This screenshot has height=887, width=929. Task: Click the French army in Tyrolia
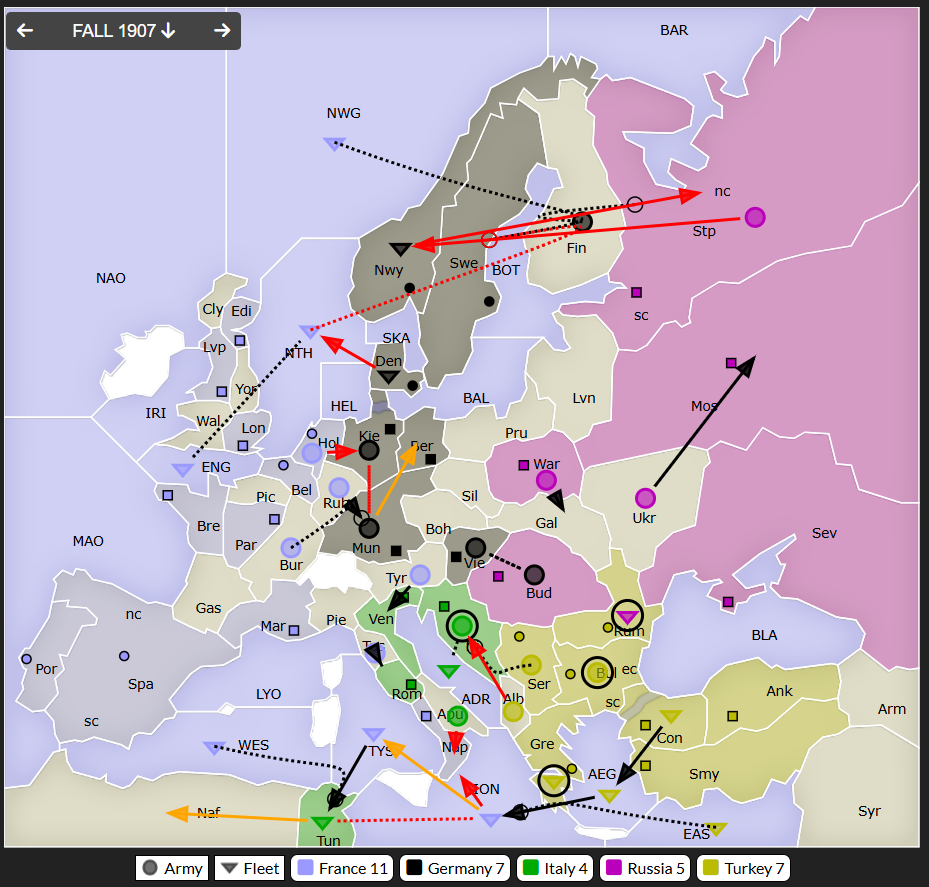coord(420,575)
